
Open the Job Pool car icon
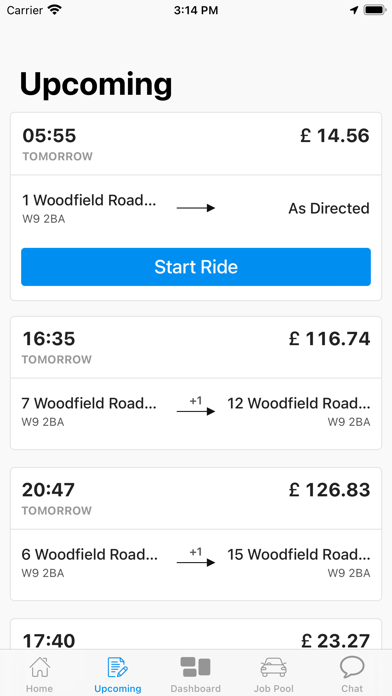point(273,667)
